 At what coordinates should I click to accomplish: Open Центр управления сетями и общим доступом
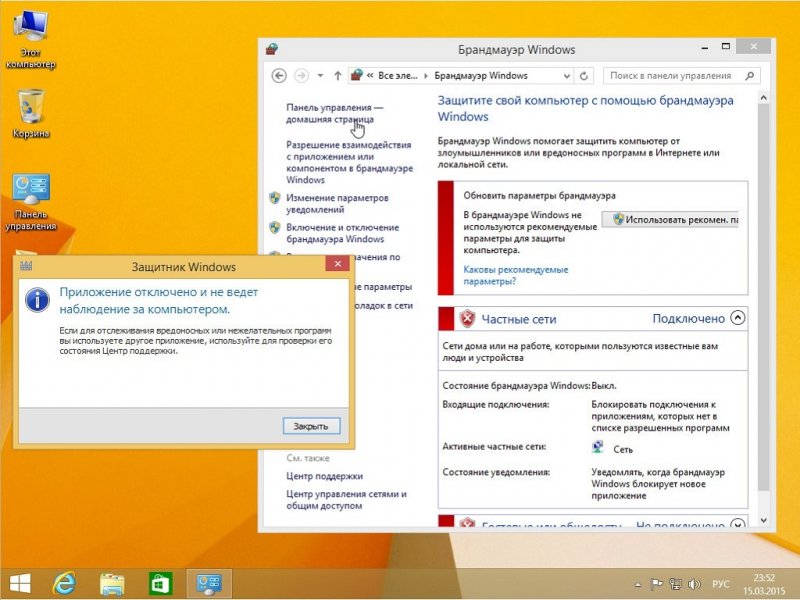click(346, 500)
